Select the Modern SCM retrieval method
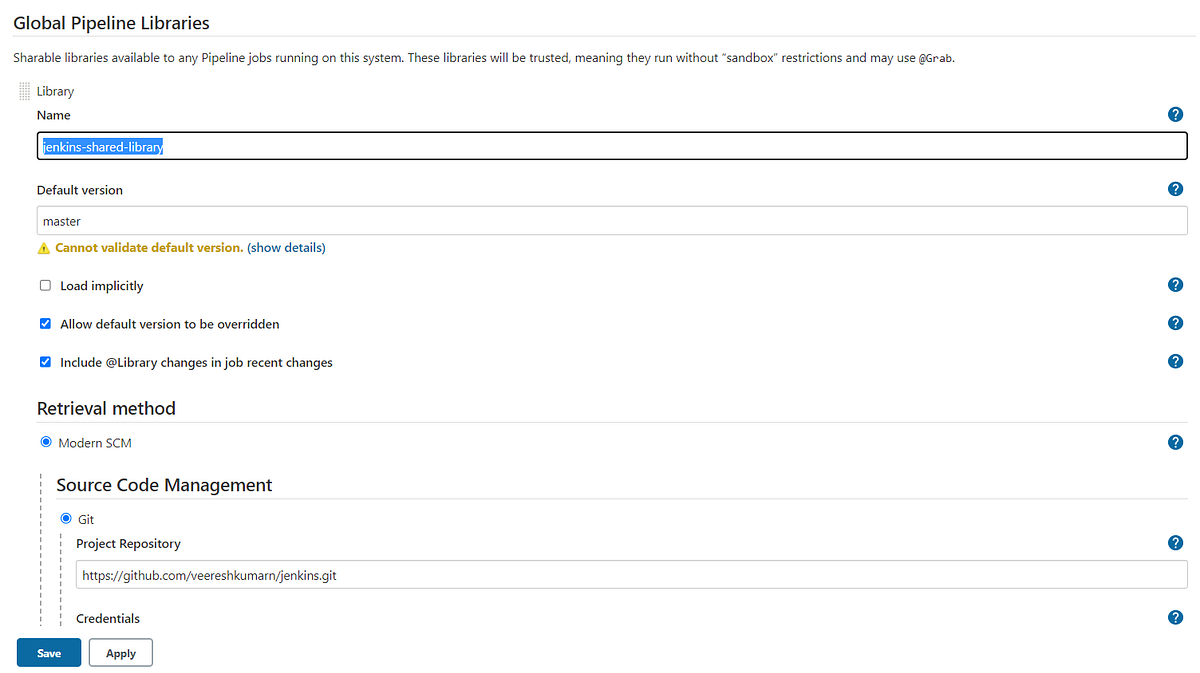 point(45,442)
